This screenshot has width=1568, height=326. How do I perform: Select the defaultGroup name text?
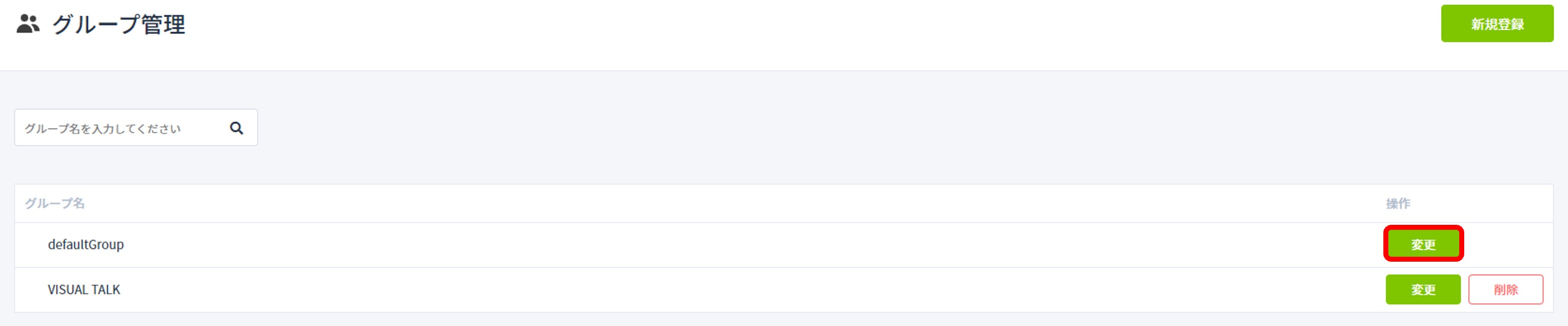86,244
